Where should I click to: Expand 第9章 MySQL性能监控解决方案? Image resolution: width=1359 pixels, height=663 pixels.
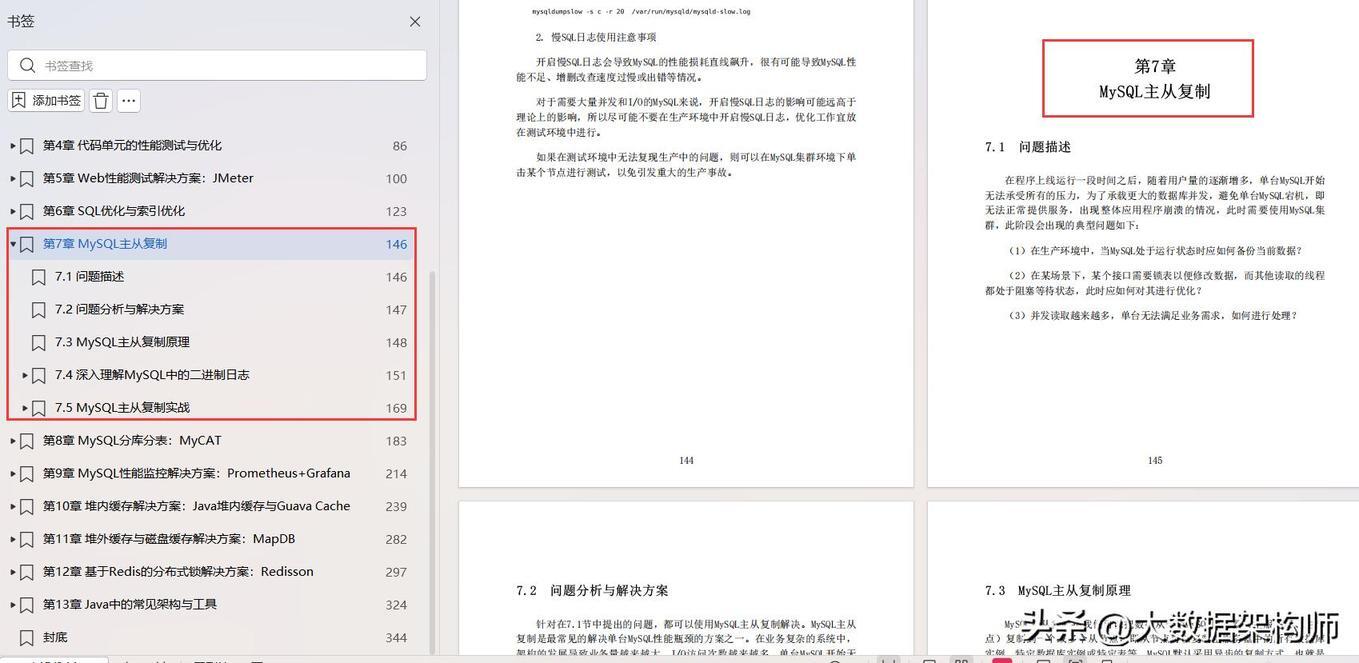coord(13,474)
